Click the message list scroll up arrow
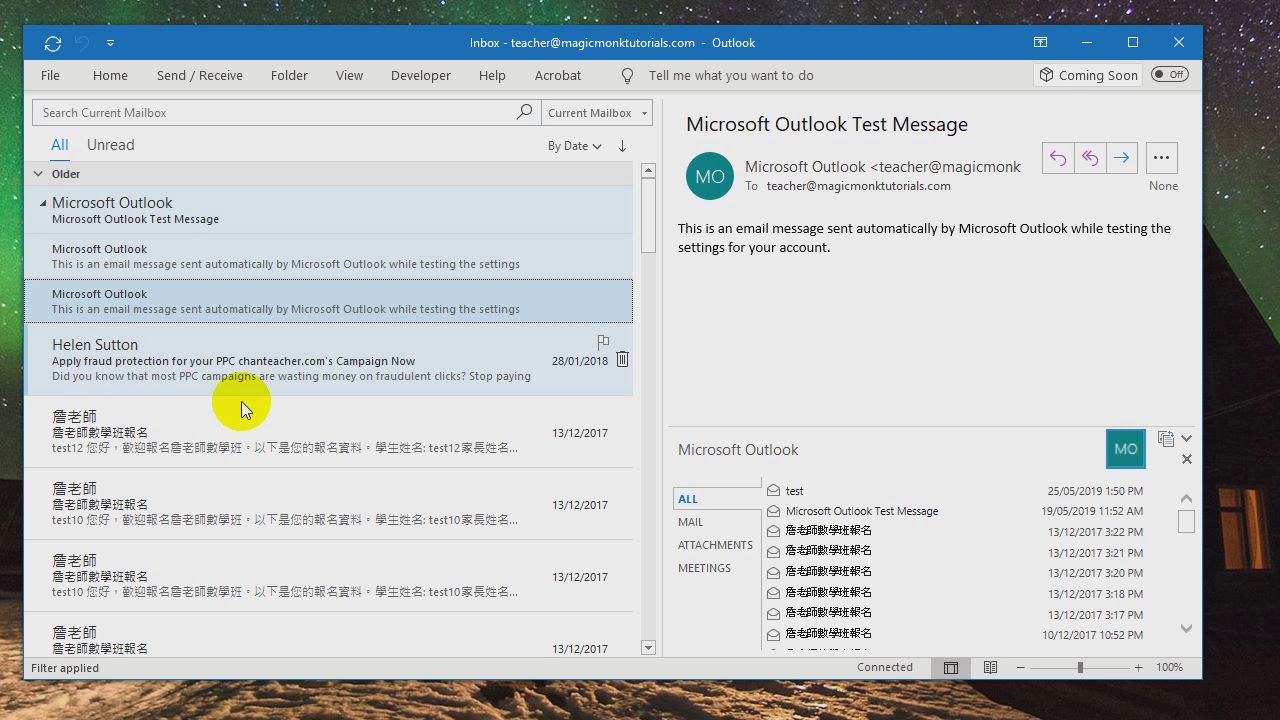Screen dimensions: 1280x720 tap(648, 171)
